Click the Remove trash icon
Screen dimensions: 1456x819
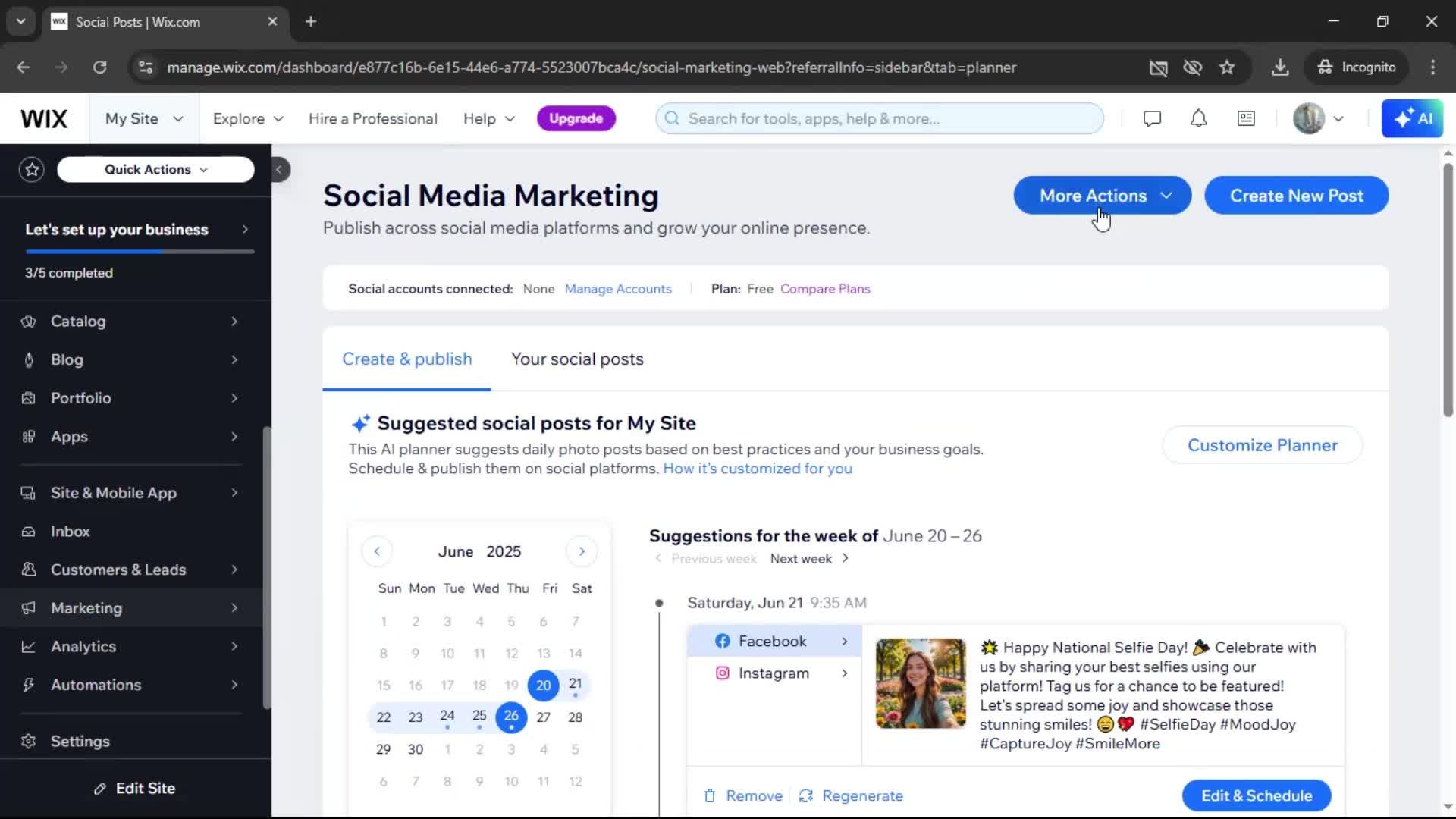710,795
